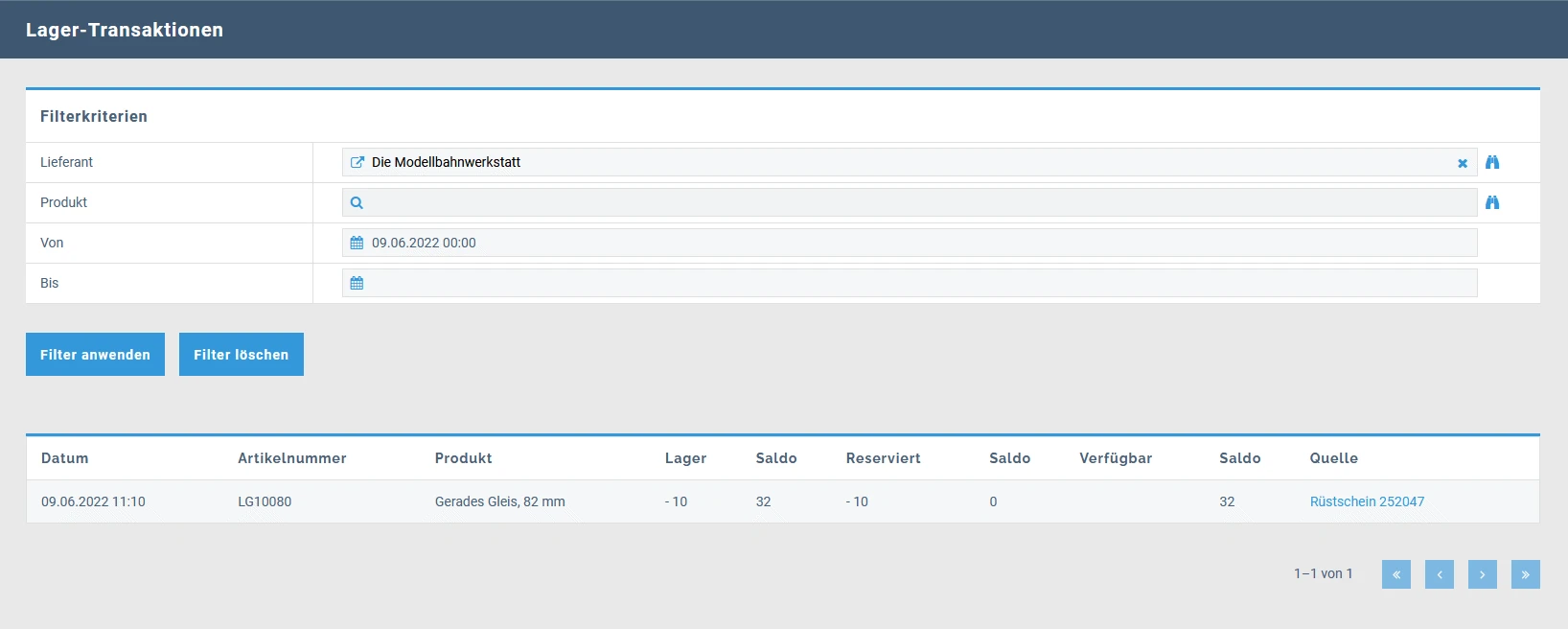Click the Datum column header
Screen dimensions: 1568x629
(x=65, y=458)
